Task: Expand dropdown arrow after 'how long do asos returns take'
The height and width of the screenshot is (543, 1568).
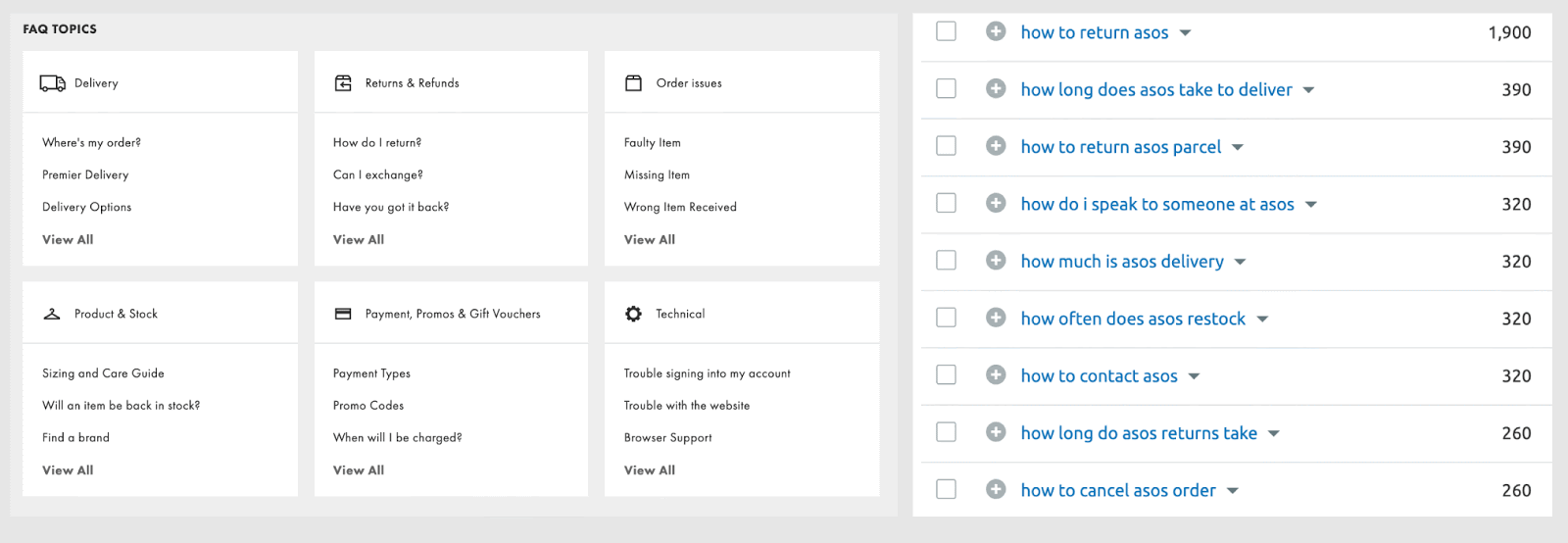Action: [x=1274, y=434]
